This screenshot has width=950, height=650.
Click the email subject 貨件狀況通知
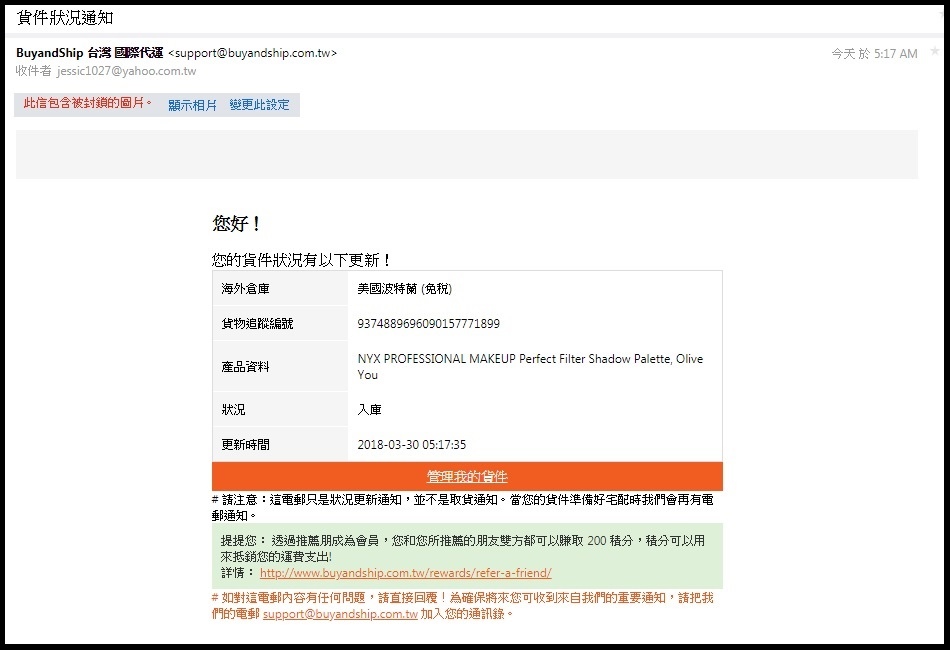tap(65, 19)
